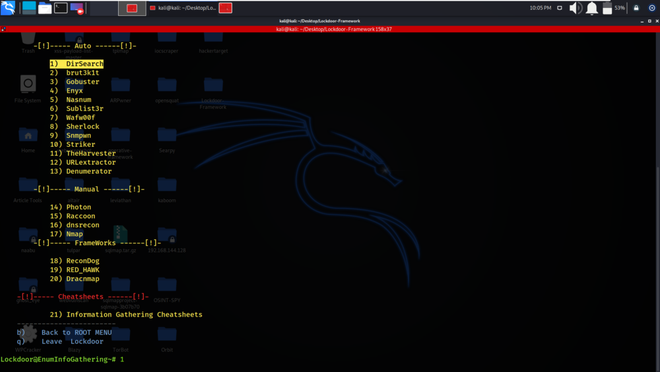
Task: Click the lock screen padlock icon
Action: point(636,8)
